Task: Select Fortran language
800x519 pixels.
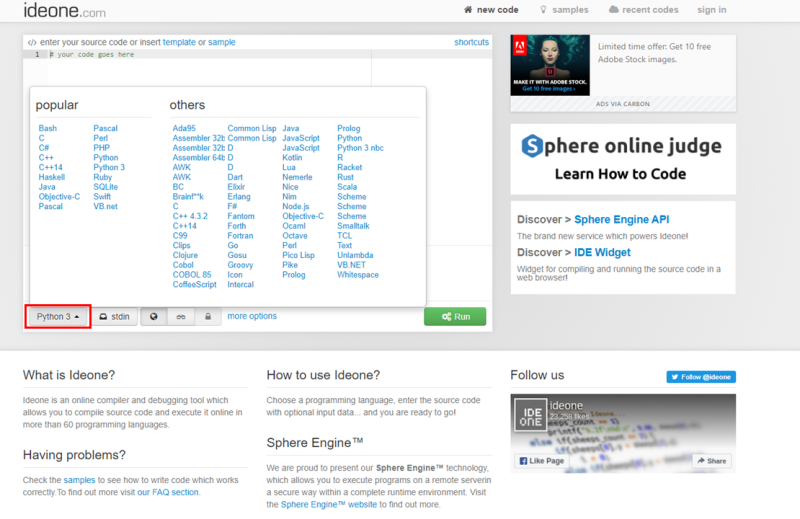Action: click(x=240, y=236)
